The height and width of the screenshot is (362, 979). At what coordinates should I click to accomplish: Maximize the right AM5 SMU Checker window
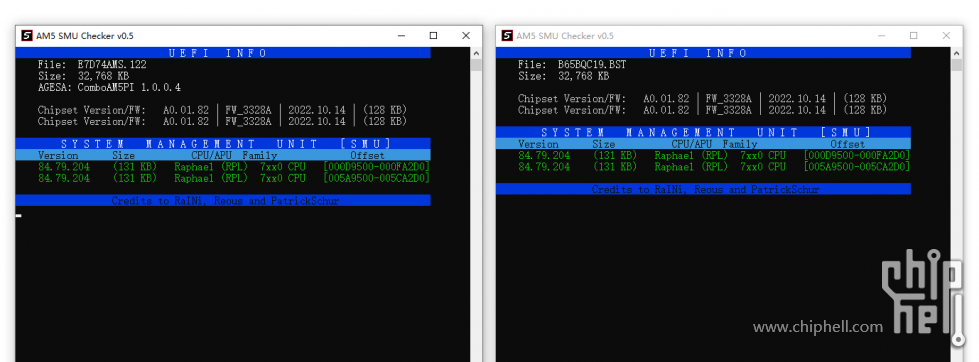(x=913, y=36)
